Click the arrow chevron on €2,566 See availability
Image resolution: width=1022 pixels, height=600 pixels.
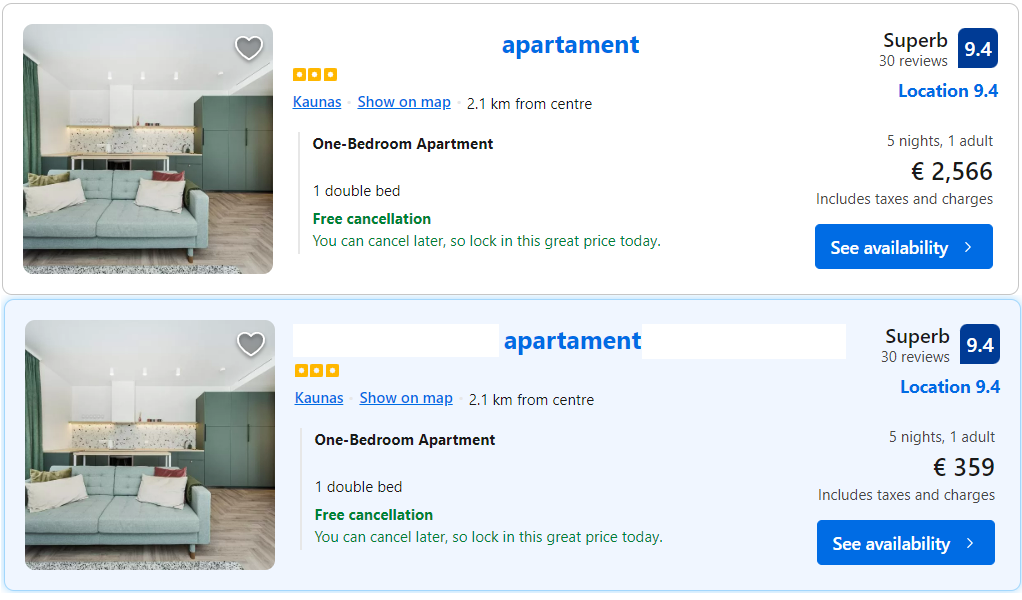point(968,247)
